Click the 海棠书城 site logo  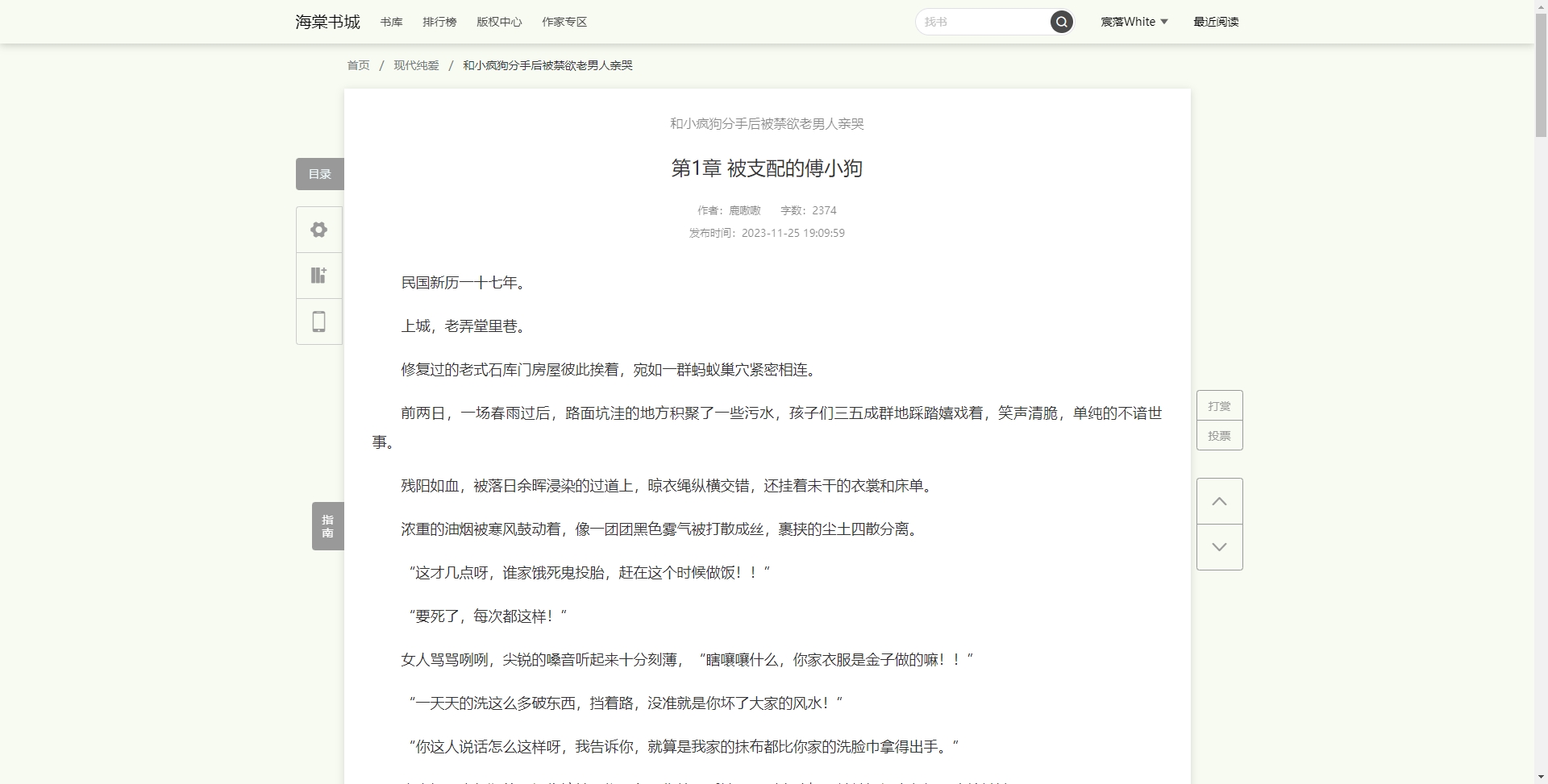tap(327, 22)
